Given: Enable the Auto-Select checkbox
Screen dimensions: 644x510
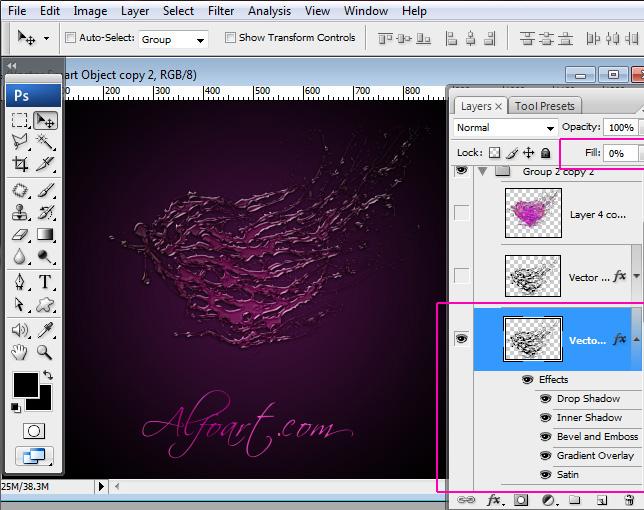Looking at the screenshot, I should point(71,38).
